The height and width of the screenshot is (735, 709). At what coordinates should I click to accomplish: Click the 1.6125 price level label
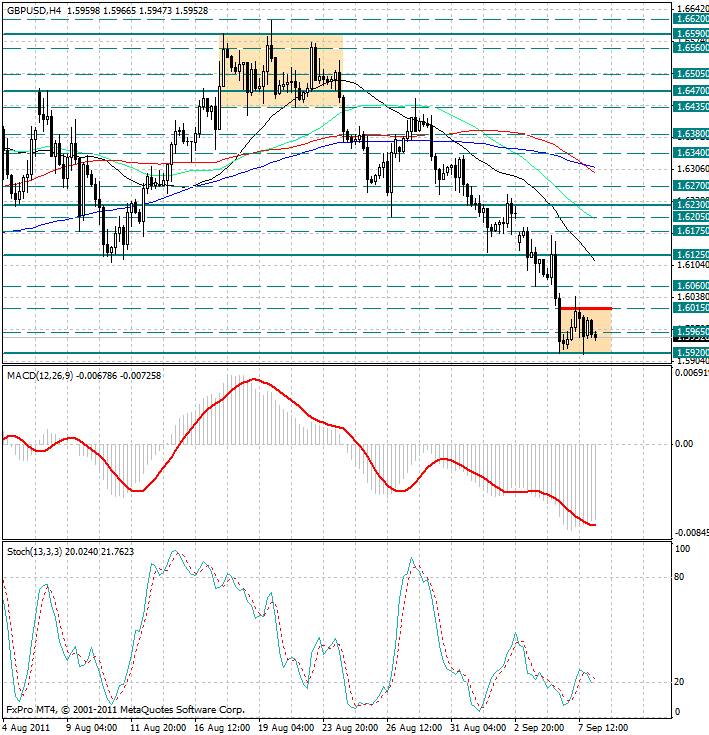tap(691, 255)
